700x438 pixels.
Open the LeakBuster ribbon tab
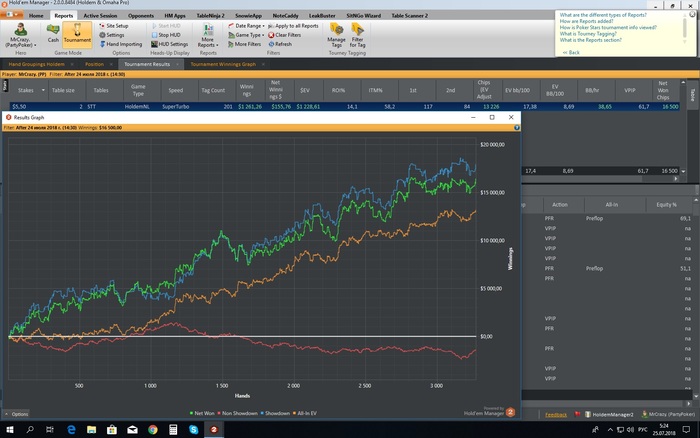[x=322, y=16]
